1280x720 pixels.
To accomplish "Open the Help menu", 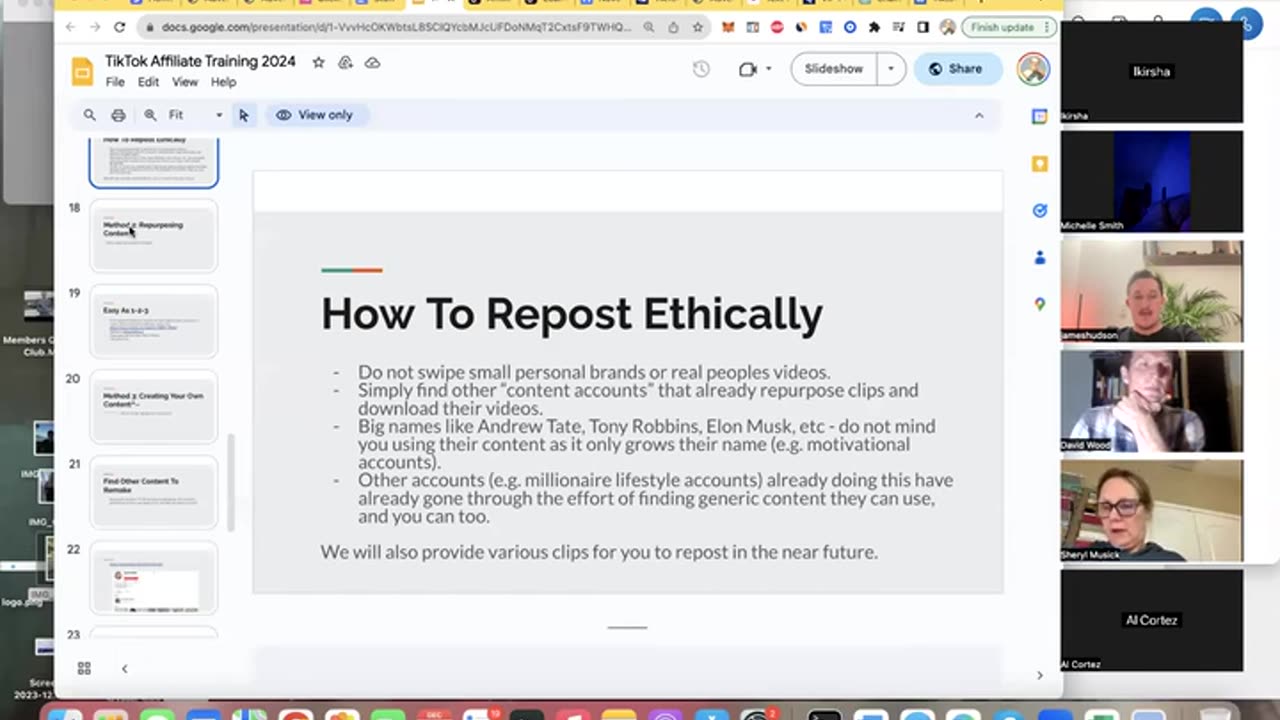I will [223, 82].
